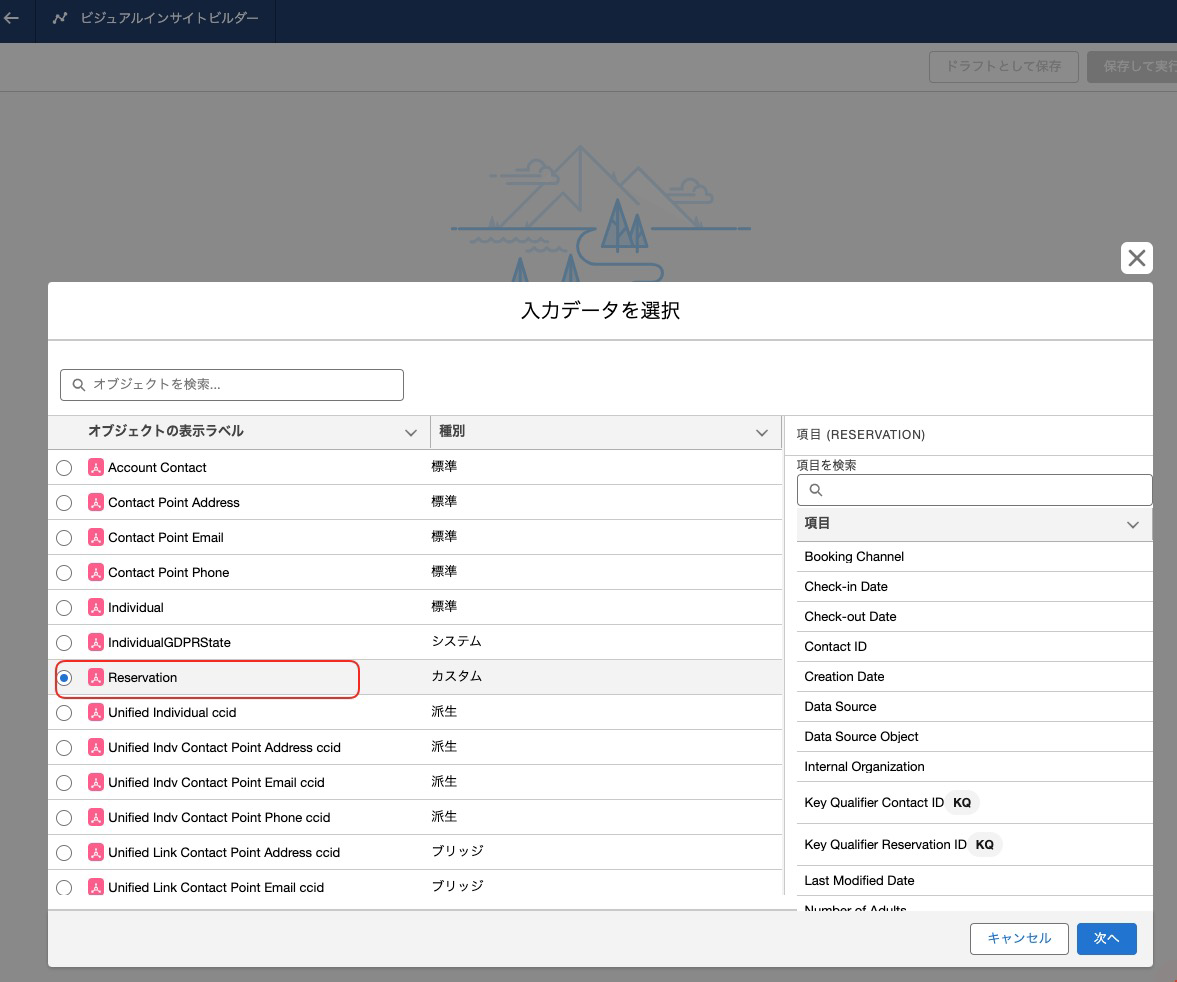The height and width of the screenshot is (982, 1177).
Task: Click the キャンセル button
Action: [x=1019, y=938]
